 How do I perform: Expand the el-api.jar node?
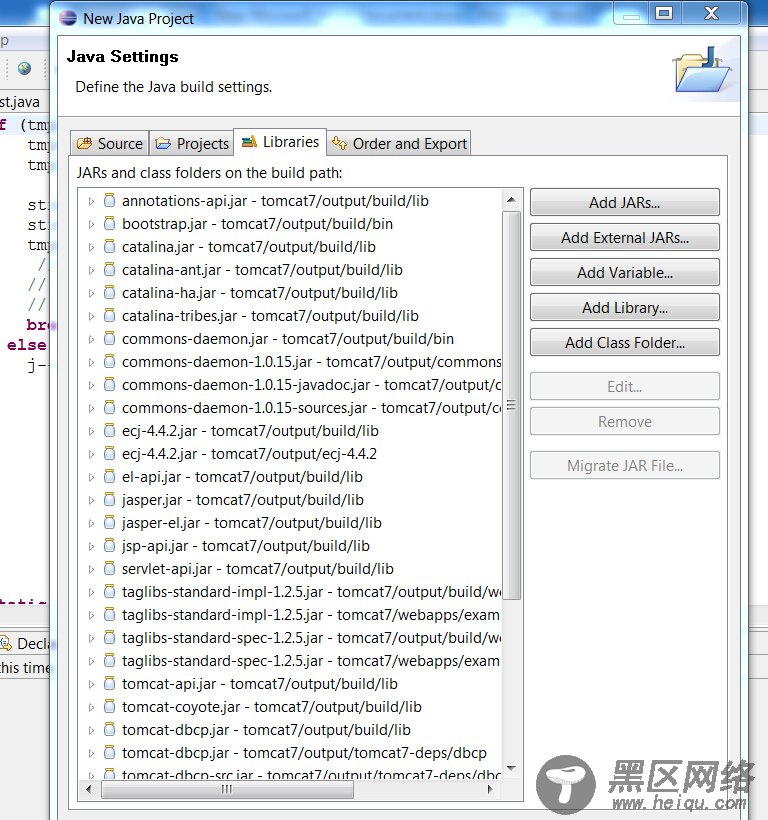91,477
